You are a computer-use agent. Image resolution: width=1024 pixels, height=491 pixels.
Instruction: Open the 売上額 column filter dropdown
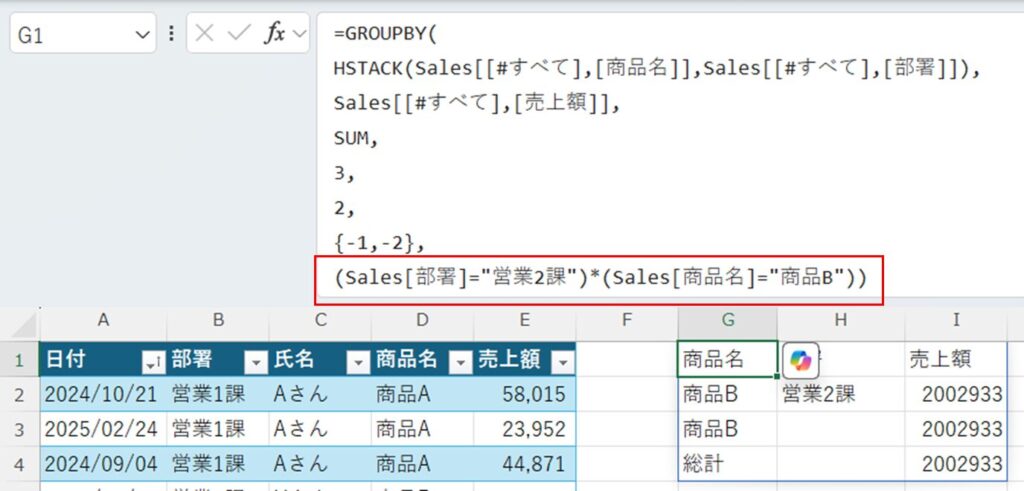coord(563,362)
